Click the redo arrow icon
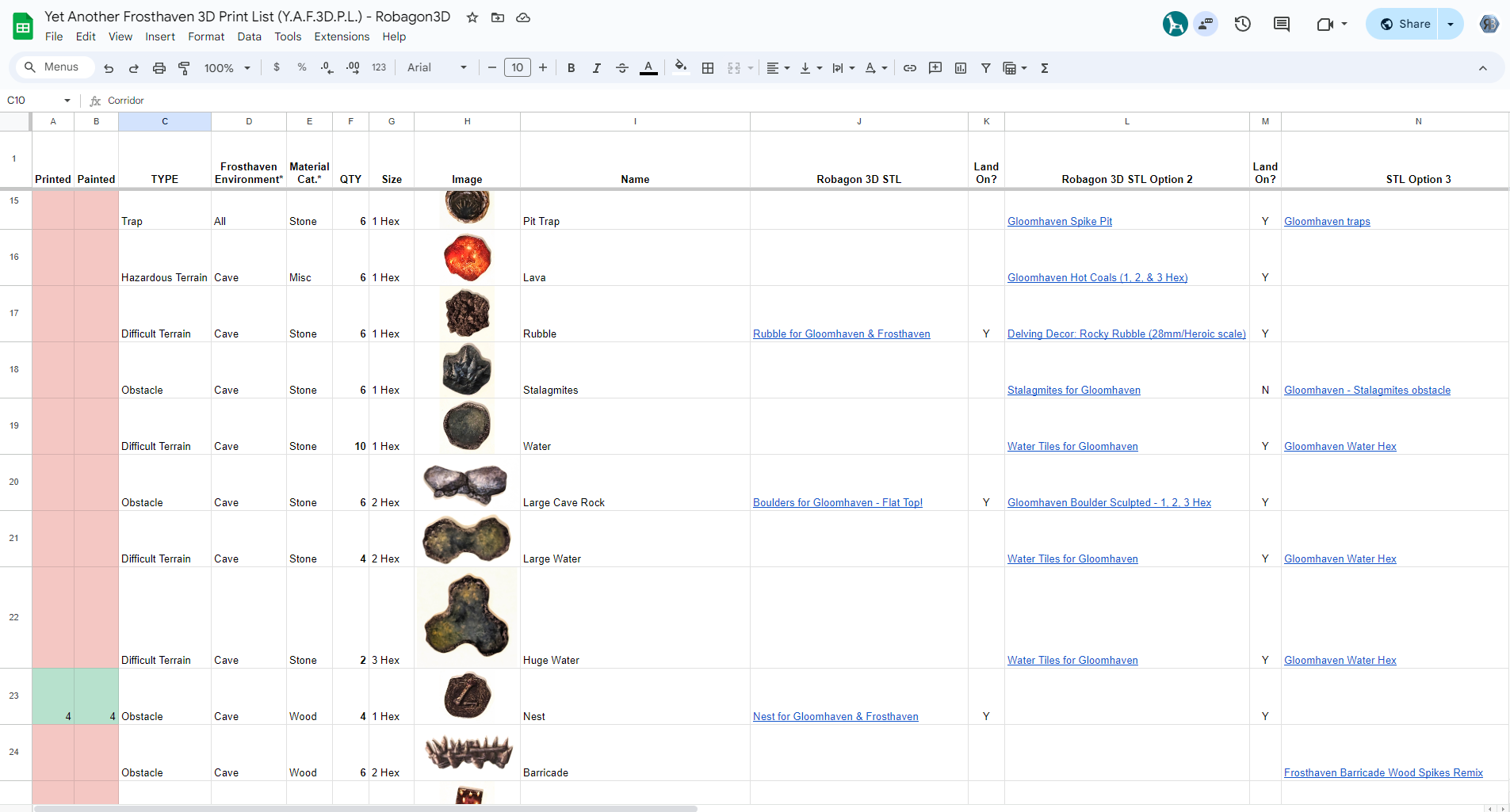 point(134,68)
